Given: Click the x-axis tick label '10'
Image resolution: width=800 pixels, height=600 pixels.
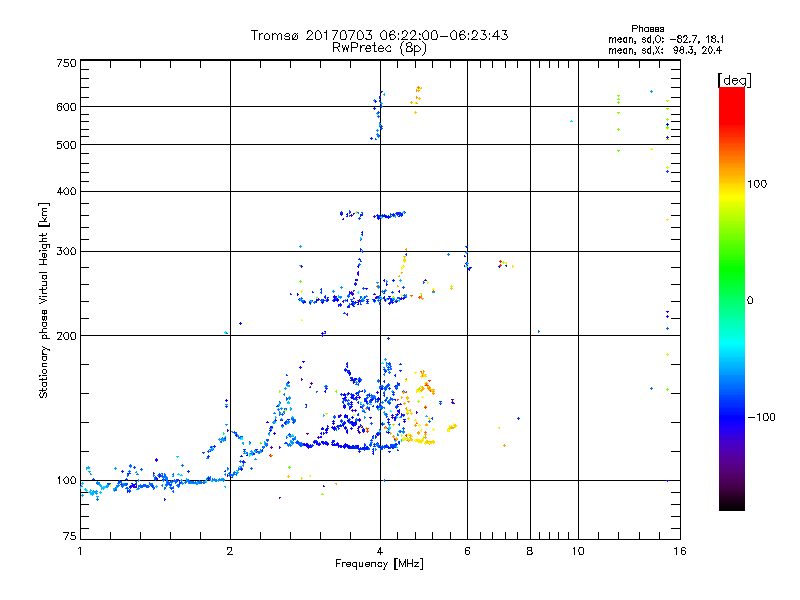Looking at the screenshot, I should coord(578,551).
